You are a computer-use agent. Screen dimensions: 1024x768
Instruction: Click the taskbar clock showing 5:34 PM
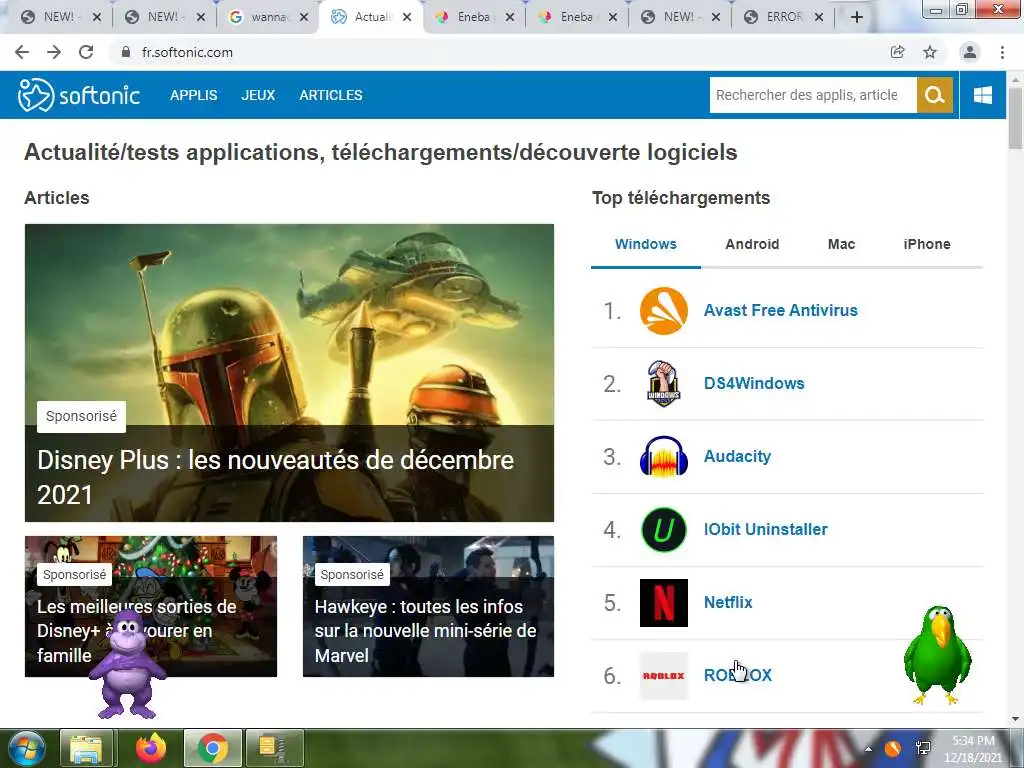click(x=972, y=749)
